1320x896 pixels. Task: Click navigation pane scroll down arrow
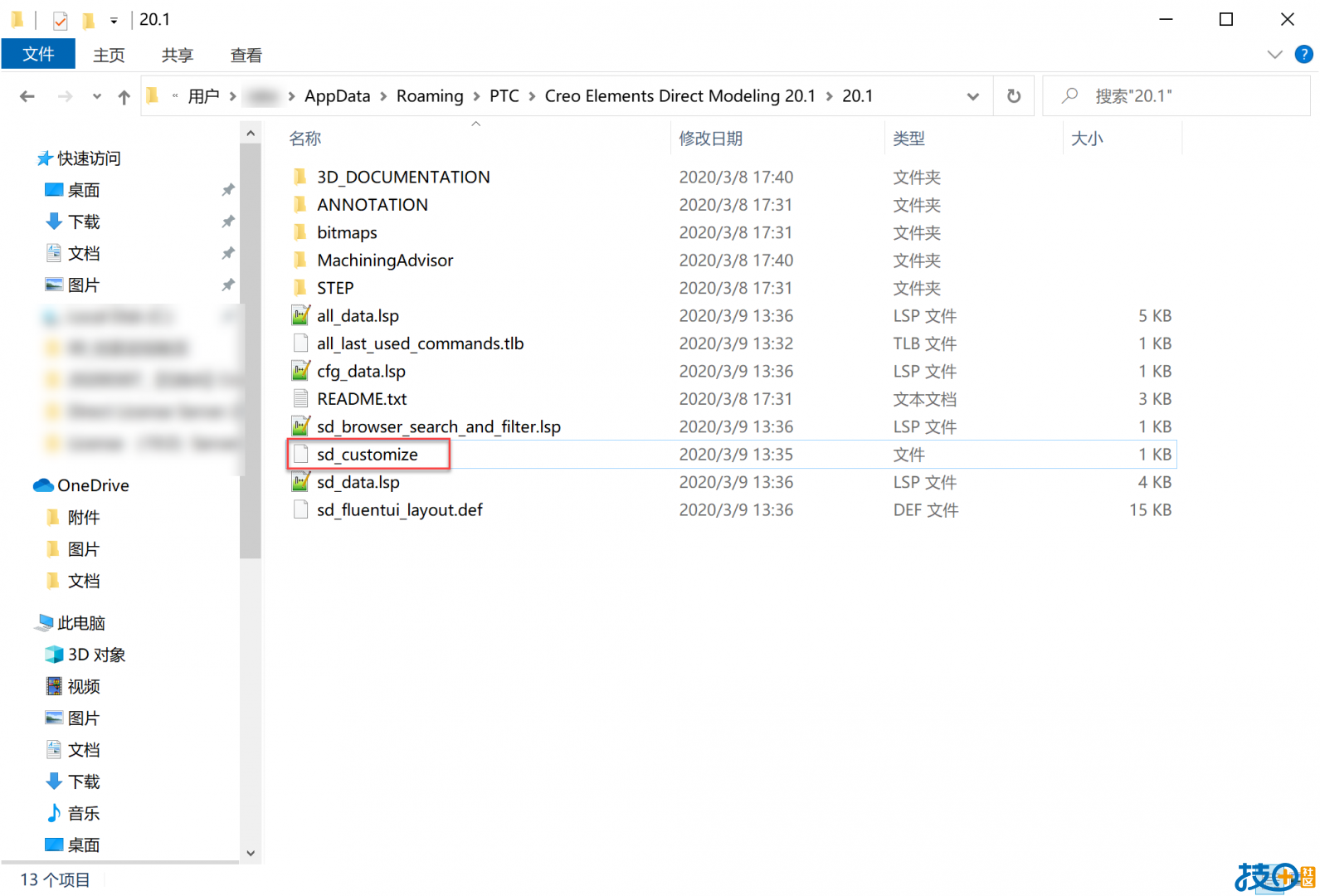[251, 853]
